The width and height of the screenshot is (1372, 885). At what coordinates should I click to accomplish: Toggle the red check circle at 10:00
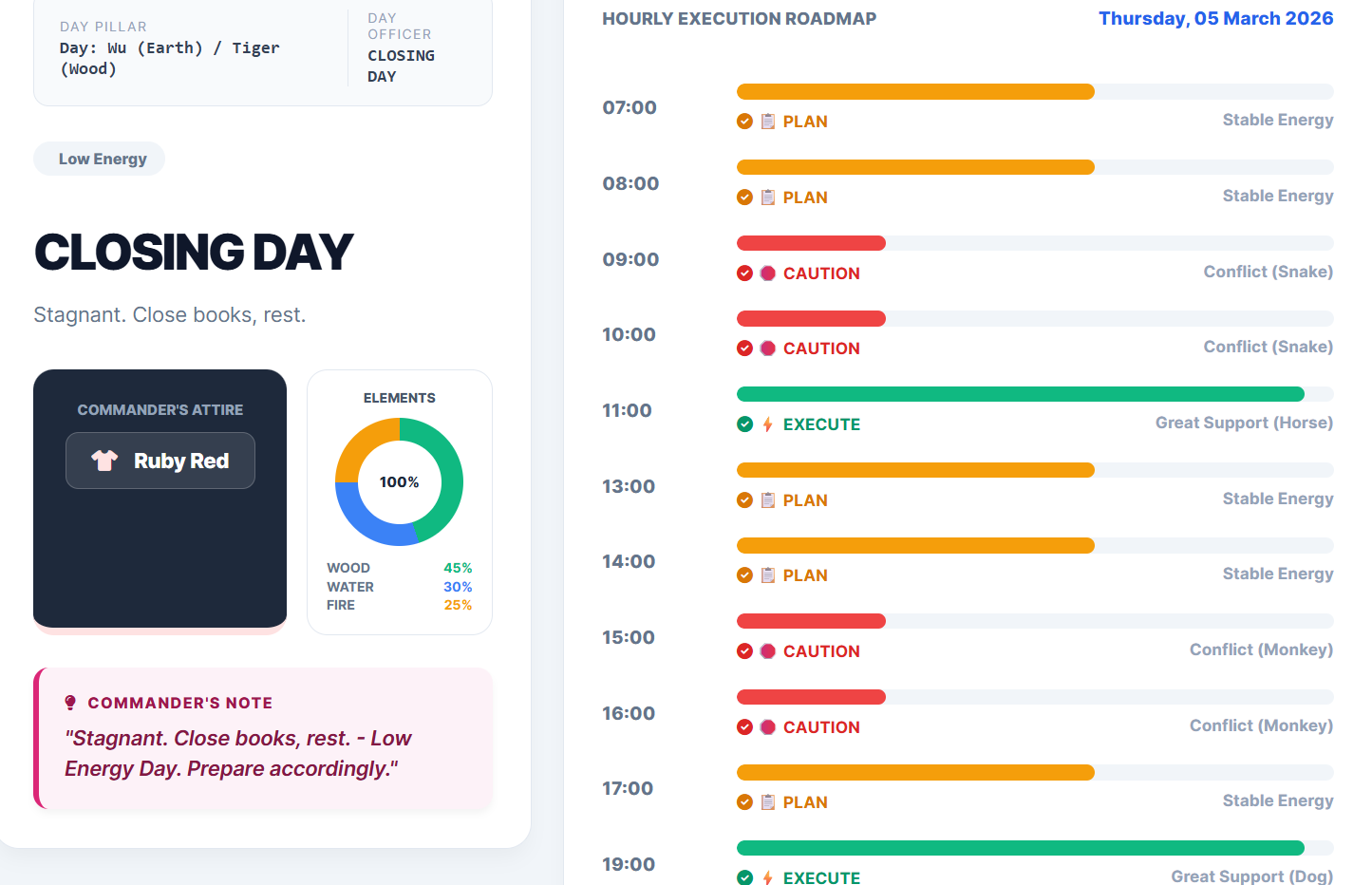(x=745, y=348)
